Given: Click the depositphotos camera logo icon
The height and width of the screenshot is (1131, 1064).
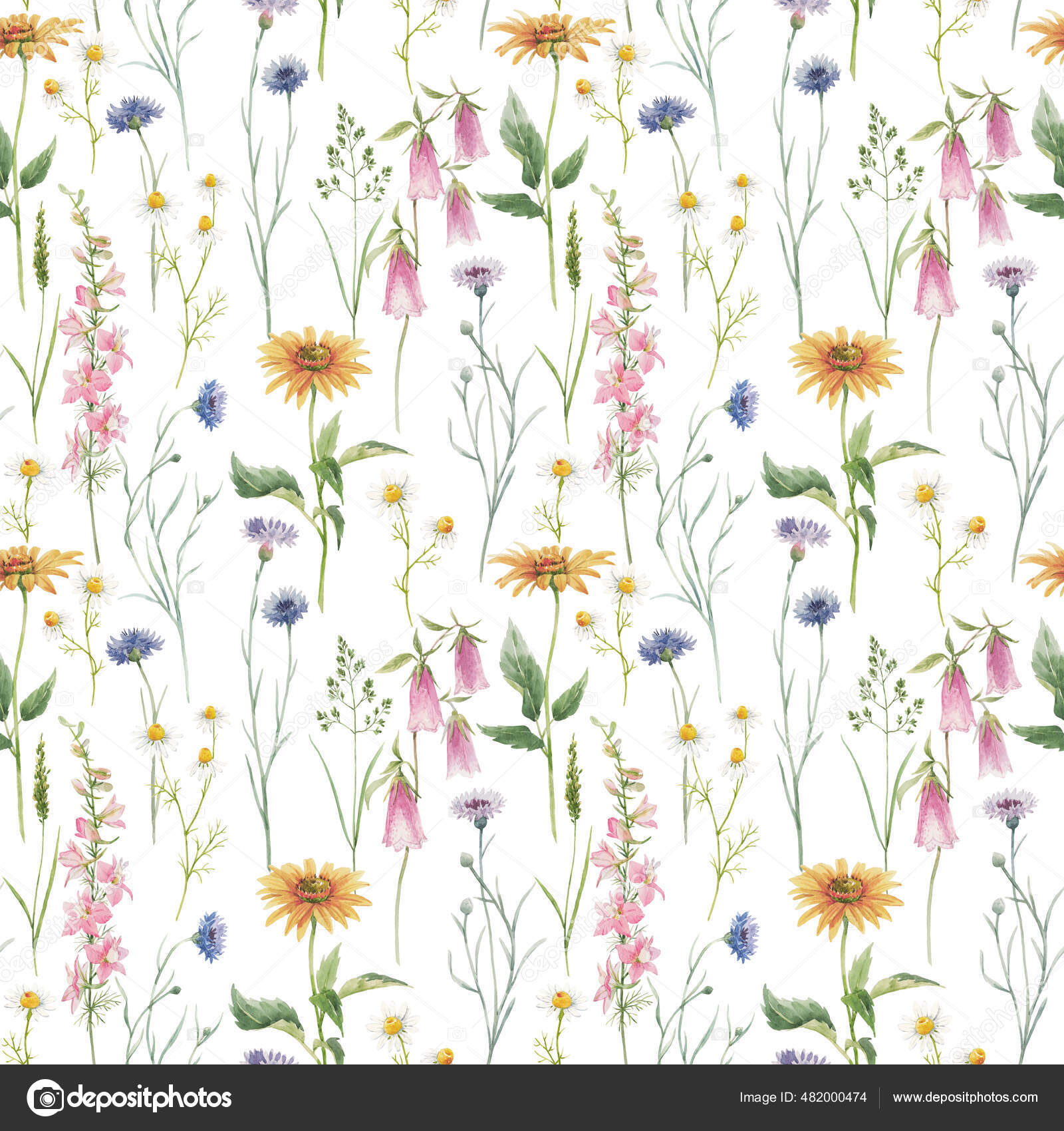Looking at the screenshot, I should pyautogui.click(x=45, y=1098).
